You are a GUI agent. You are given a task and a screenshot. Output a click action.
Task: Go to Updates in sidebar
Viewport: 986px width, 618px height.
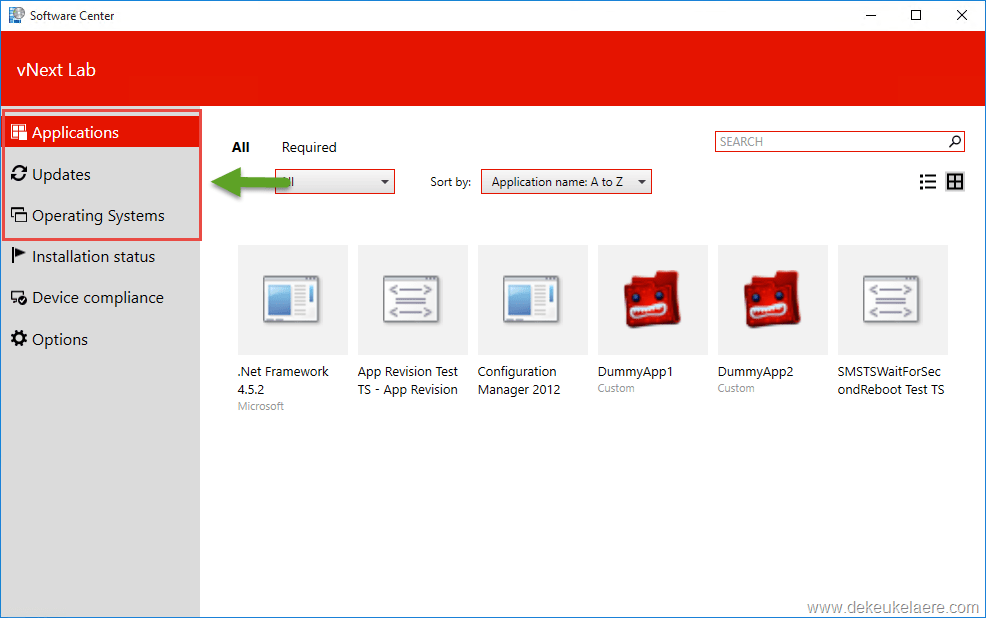pos(102,174)
